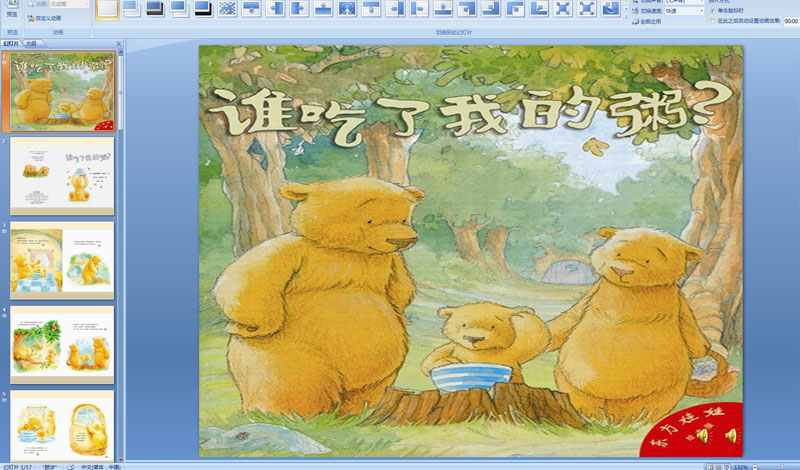Apply the uncover up transition icon

(443, 9)
